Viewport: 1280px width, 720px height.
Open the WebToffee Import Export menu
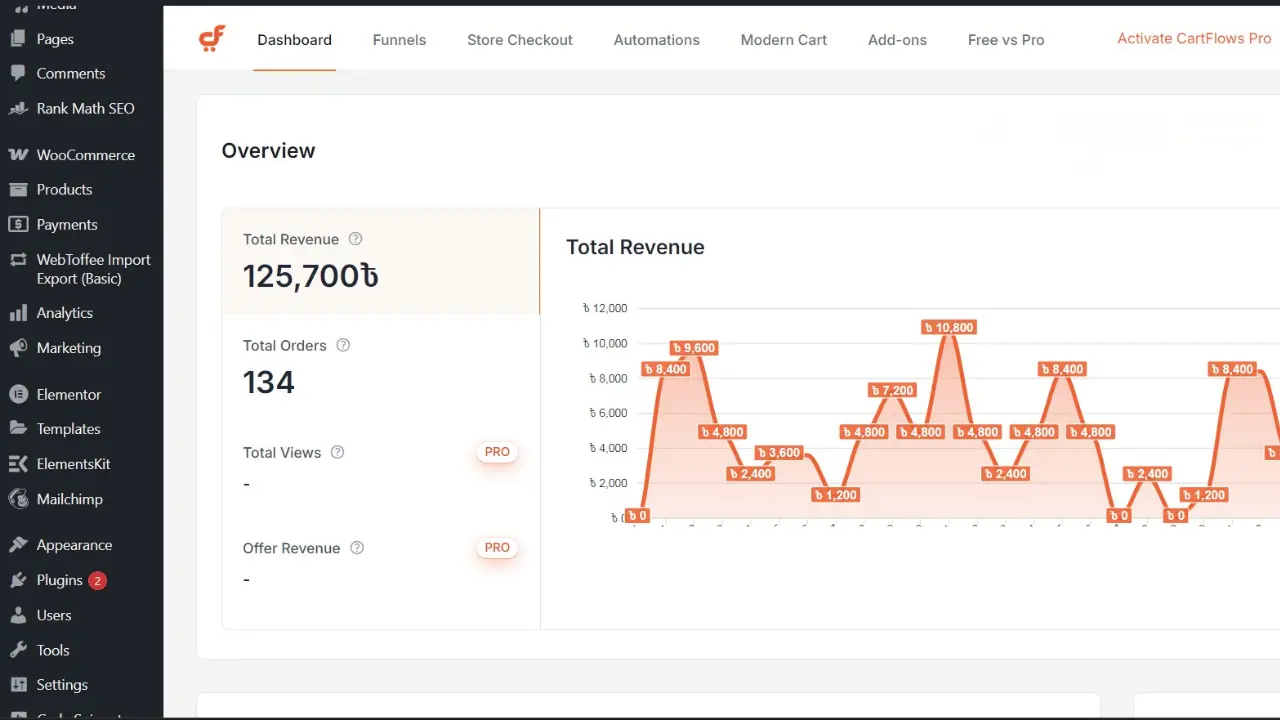click(93, 269)
